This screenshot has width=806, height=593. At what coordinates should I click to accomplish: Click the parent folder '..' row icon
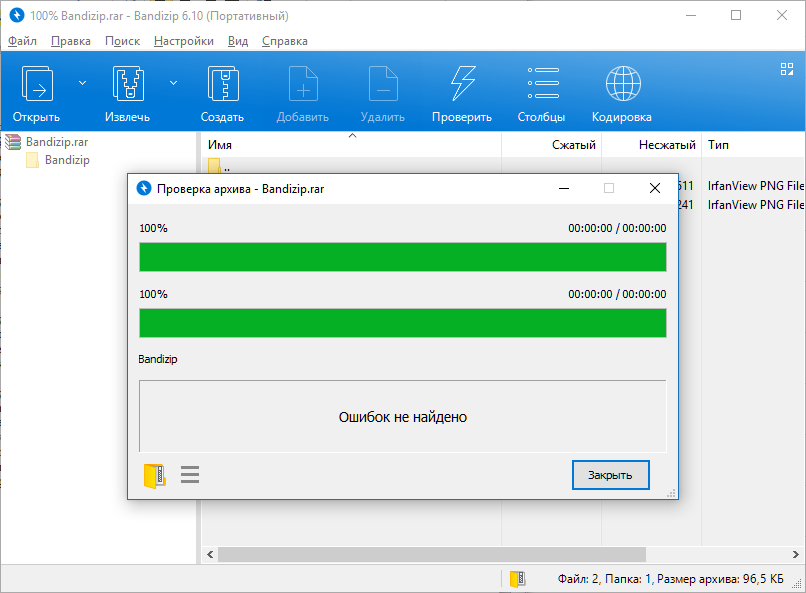(214, 165)
